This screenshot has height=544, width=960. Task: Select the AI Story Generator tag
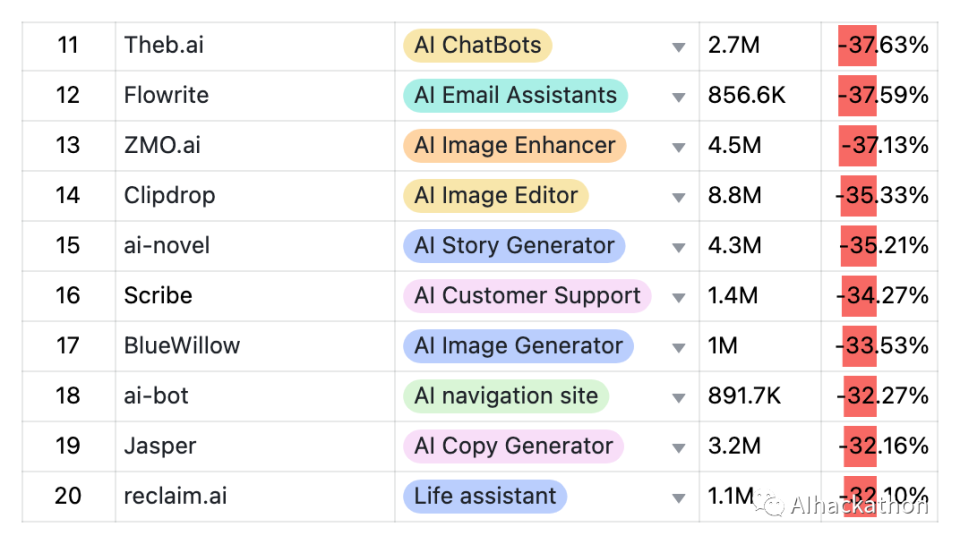(514, 245)
